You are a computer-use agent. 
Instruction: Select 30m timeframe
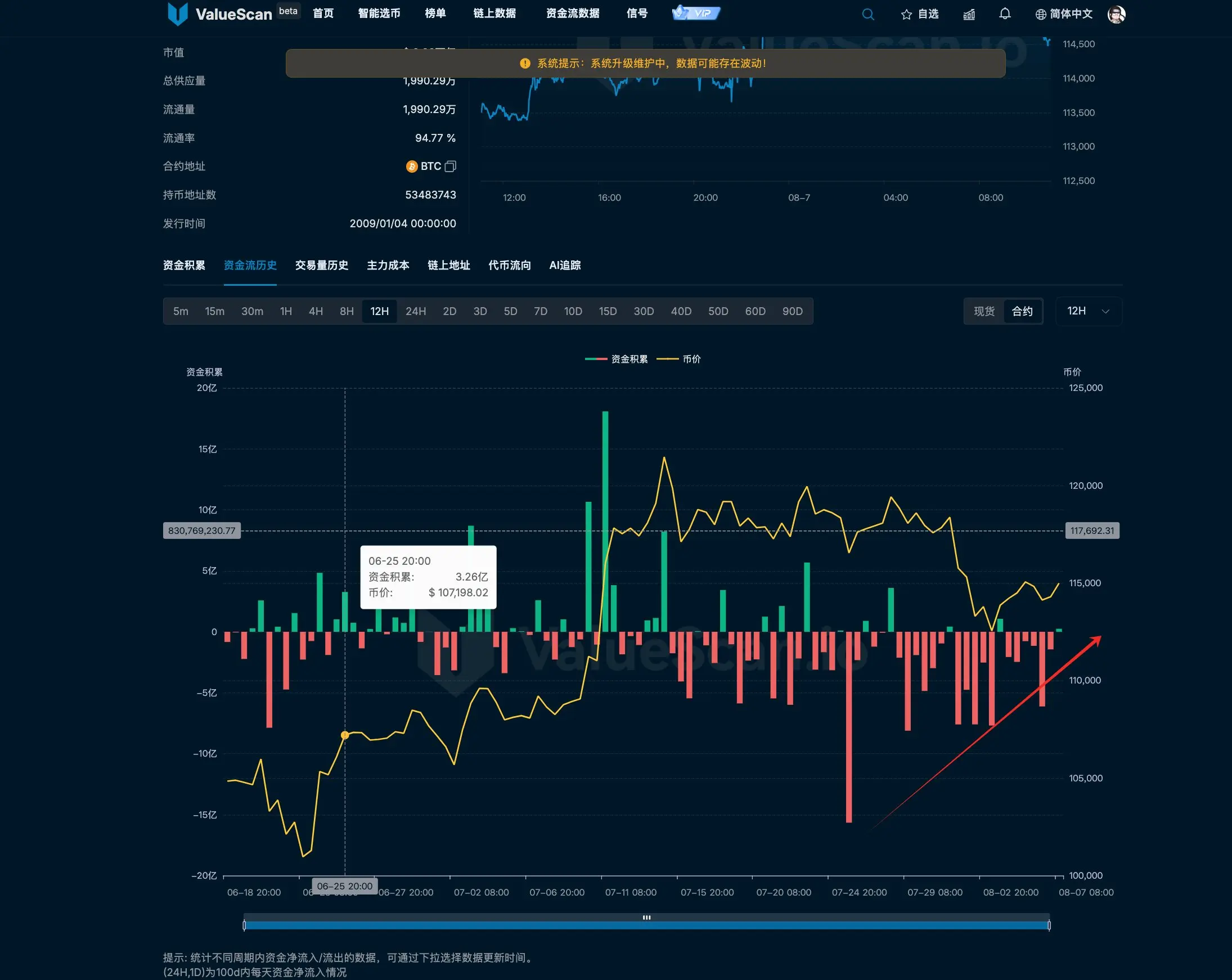point(252,312)
